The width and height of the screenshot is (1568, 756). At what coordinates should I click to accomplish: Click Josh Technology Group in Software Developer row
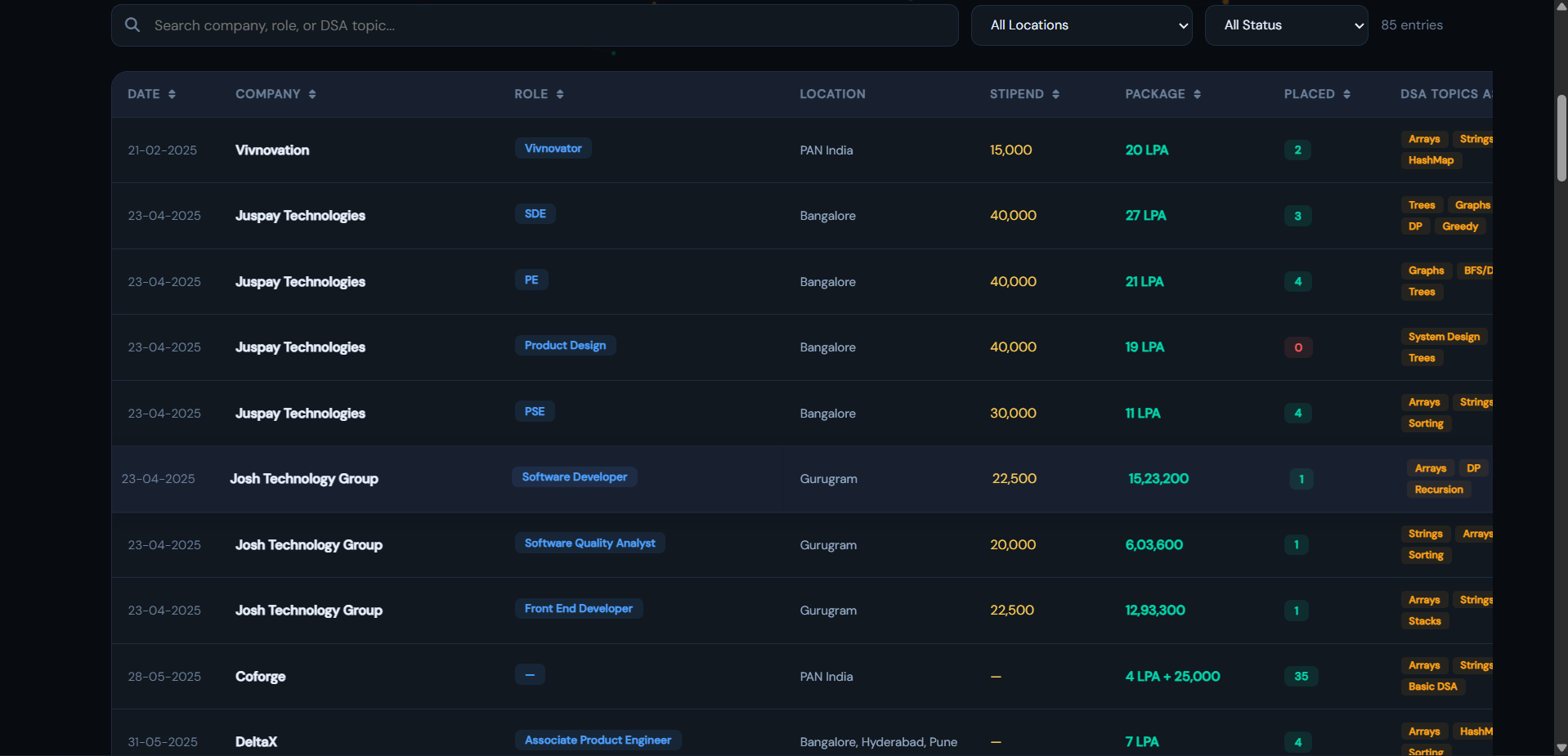point(304,479)
